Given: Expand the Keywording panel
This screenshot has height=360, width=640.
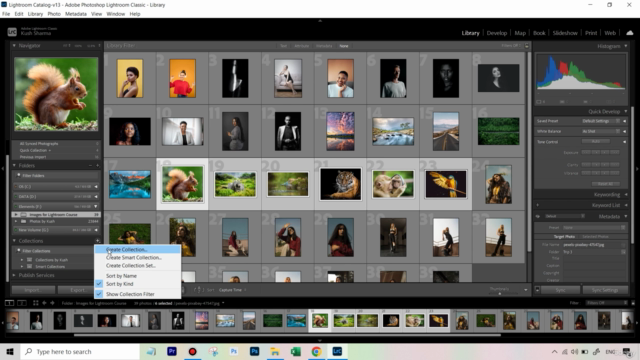Looking at the screenshot, I should click(625, 194).
